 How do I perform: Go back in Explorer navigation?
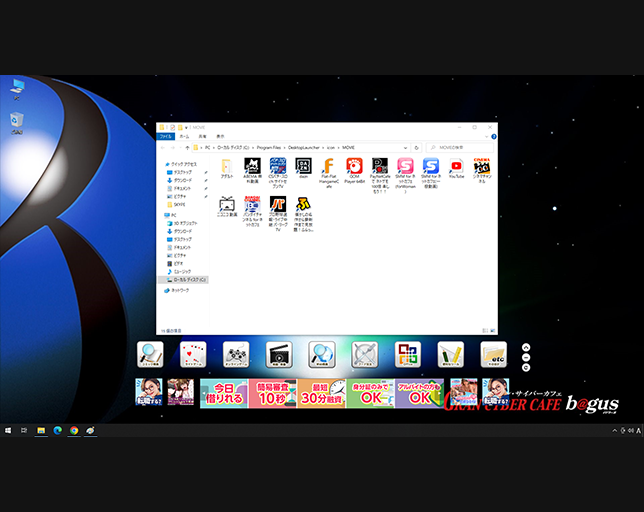click(x=163, y=147)
